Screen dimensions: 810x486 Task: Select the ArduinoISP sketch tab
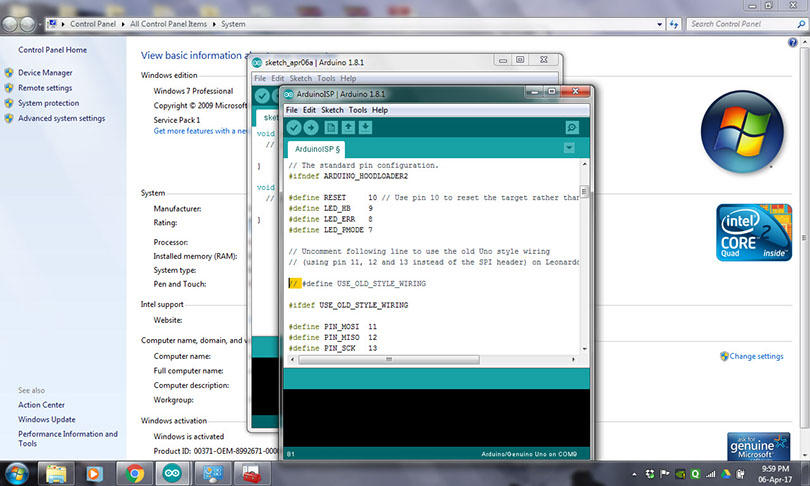coord(317,149)
